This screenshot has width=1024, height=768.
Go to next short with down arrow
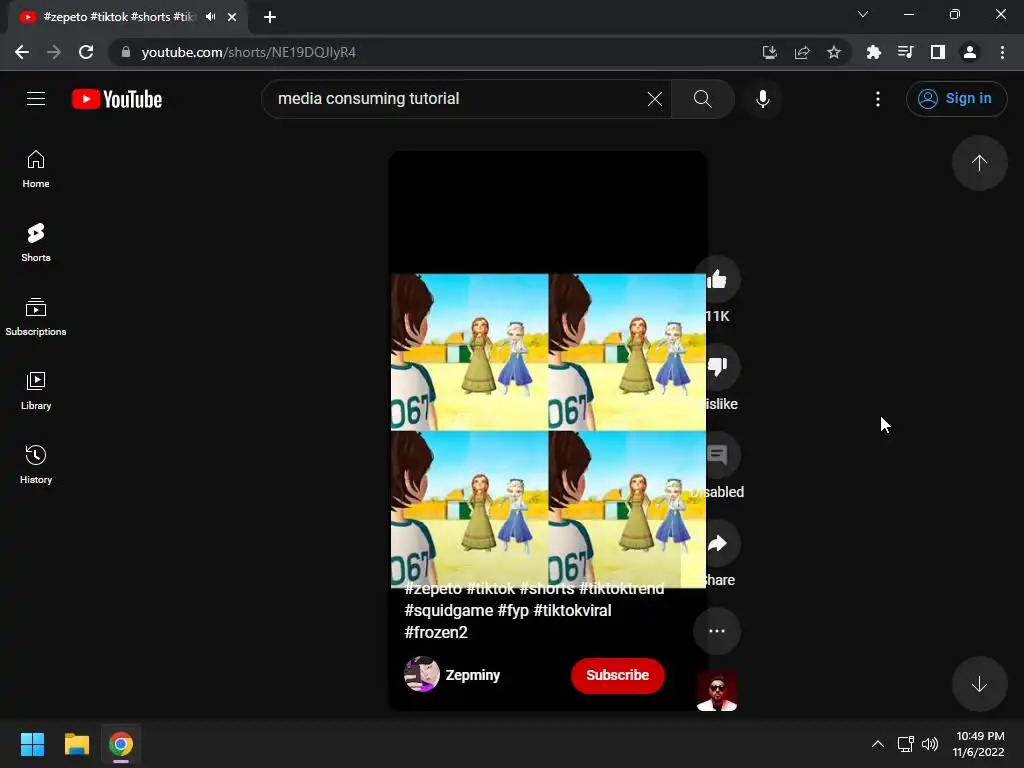(979, 684)
